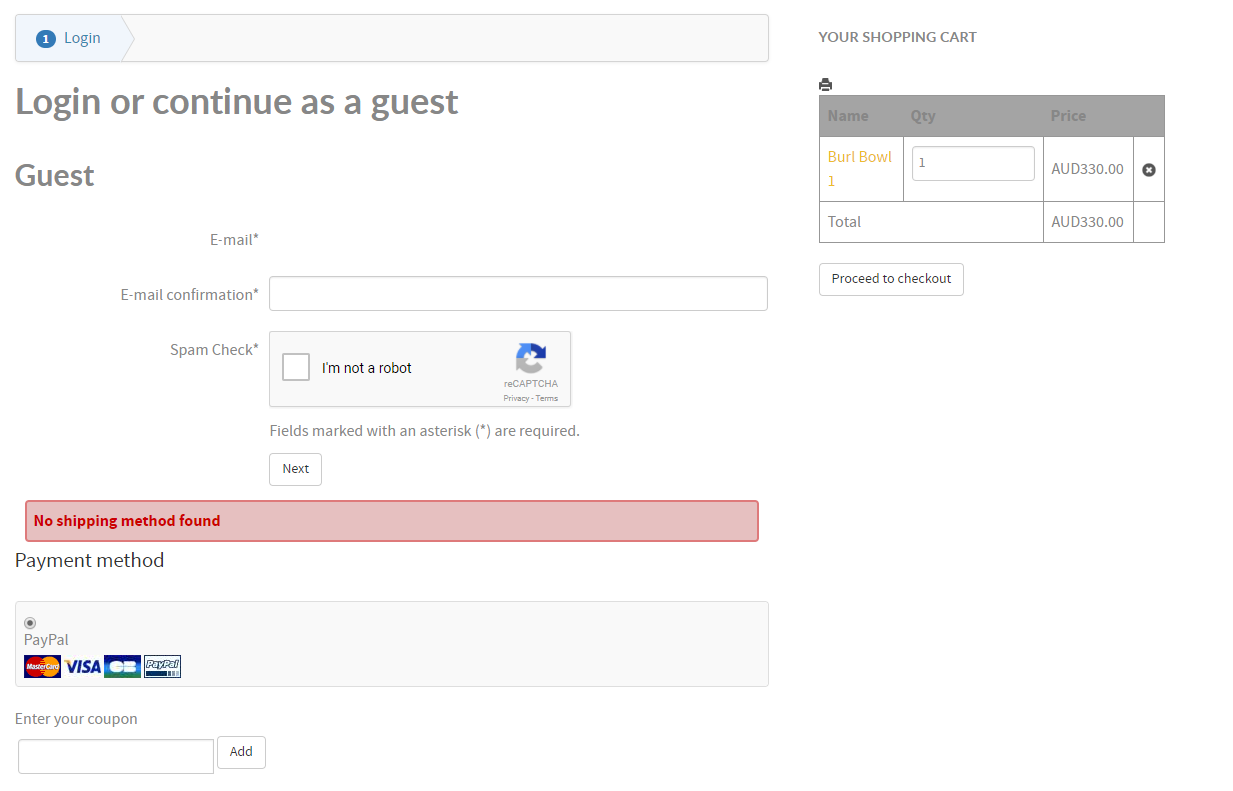Image resolution: width=1233 pixels, height=791 pixels.
Task: Click Add to apply the coupon
Action: (241, 752)
